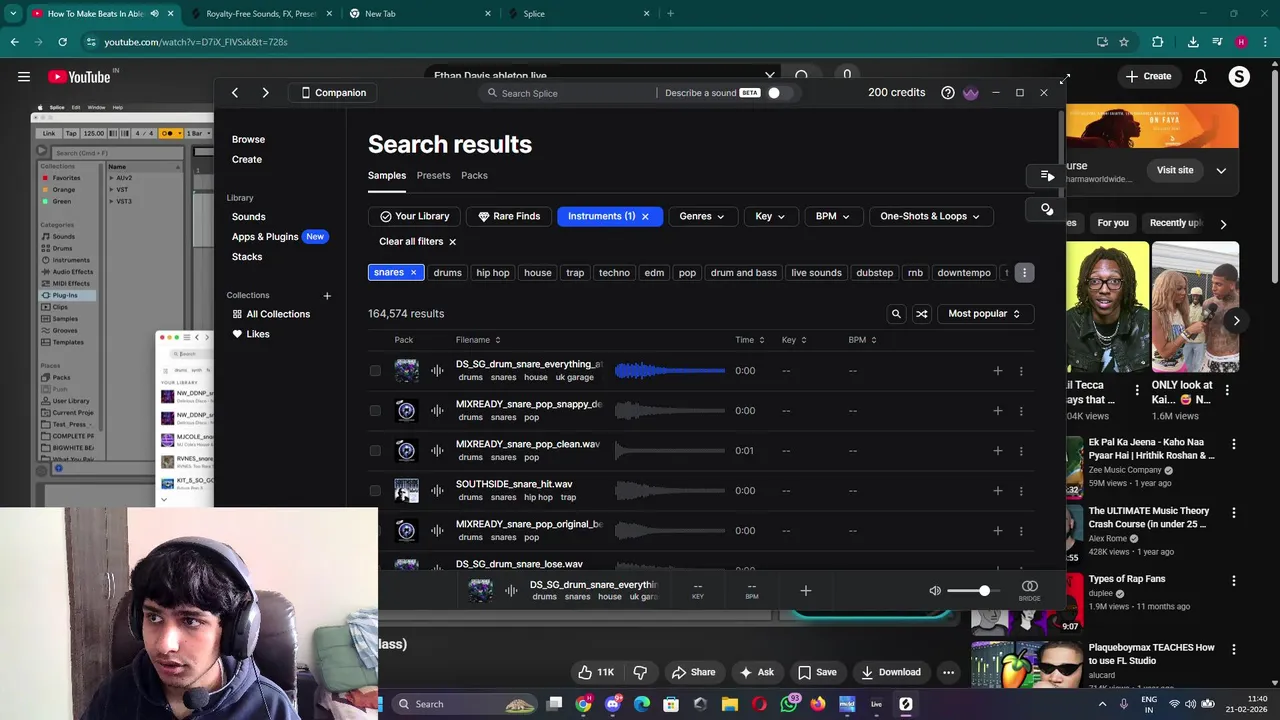Dislike the YouTube video
Viewport: 1280px width, 720px height.
point(640,672)
